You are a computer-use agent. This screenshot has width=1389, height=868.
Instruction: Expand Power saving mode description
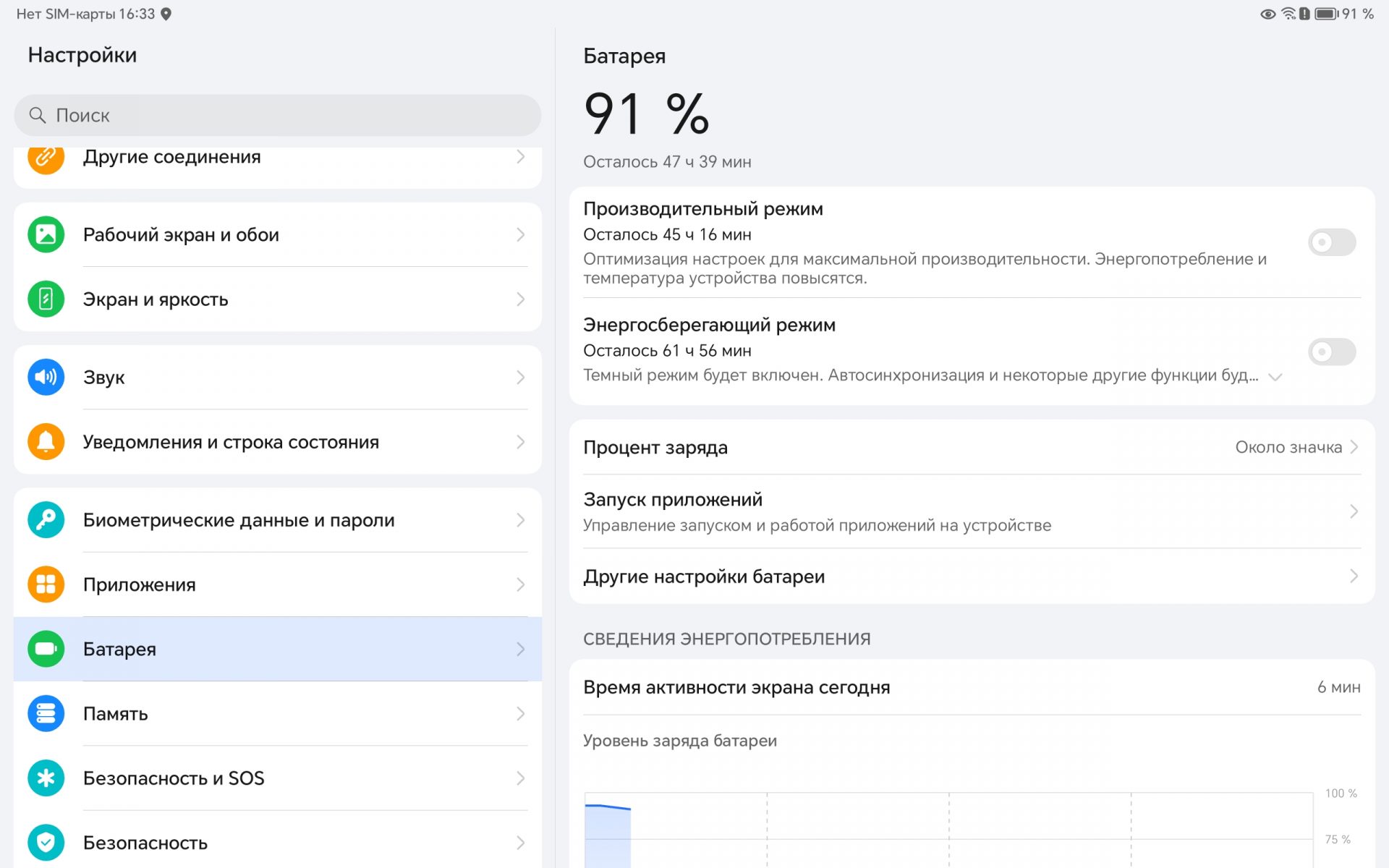coord(1275,377)
